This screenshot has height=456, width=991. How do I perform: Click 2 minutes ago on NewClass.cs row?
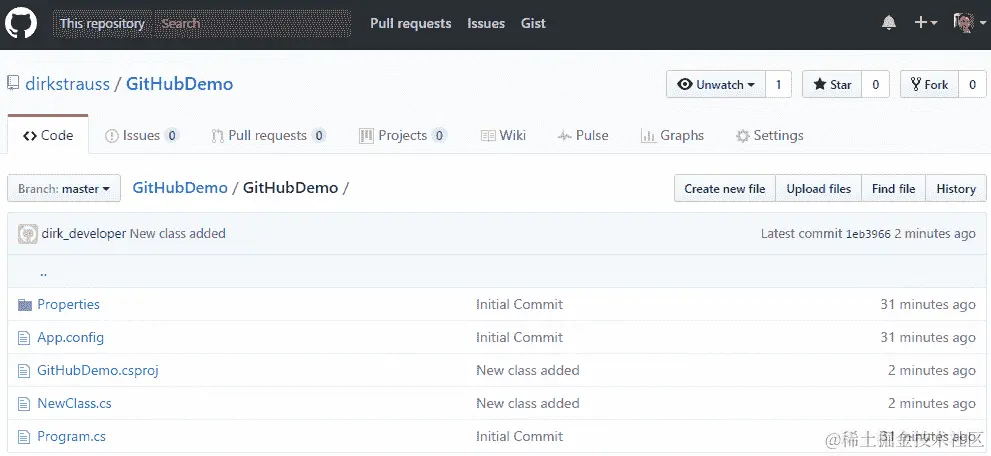(932, 403)
